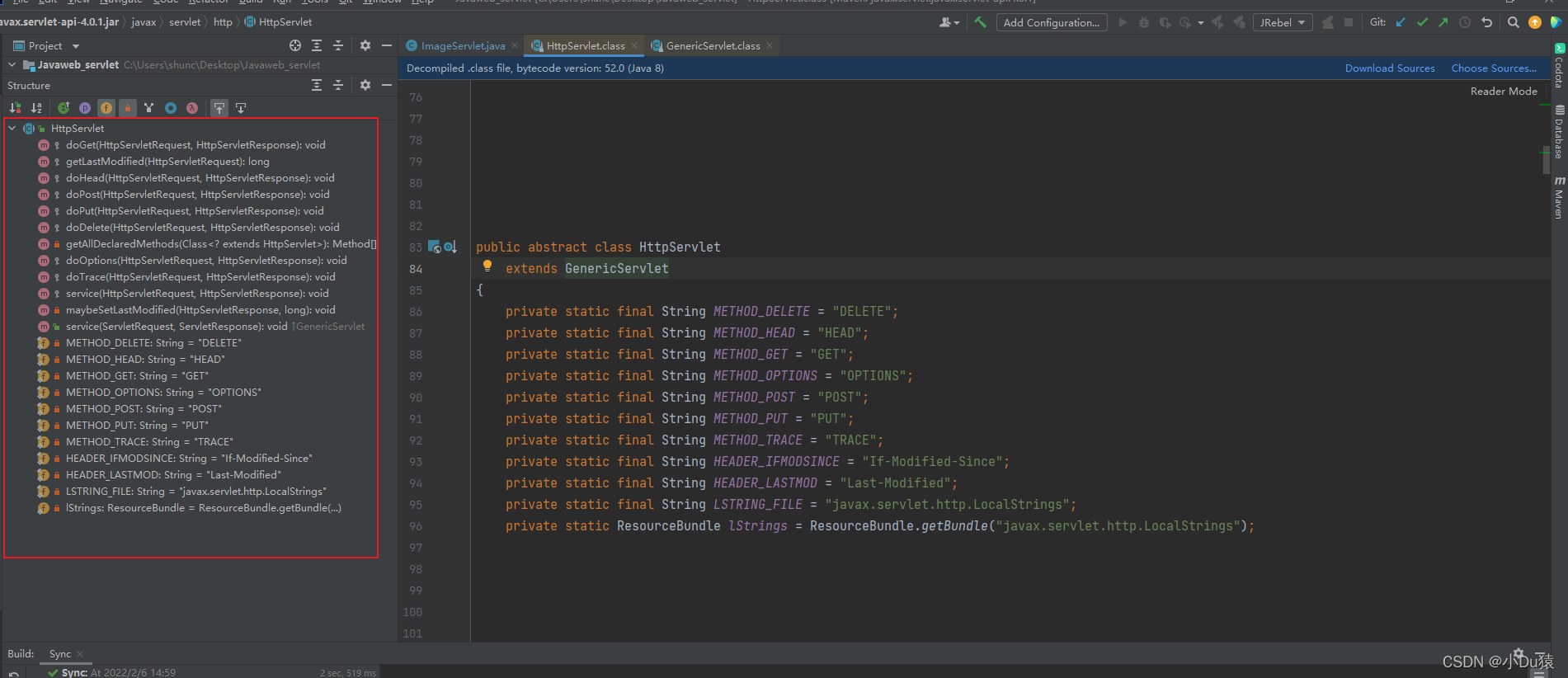Click the JRebel run rocket icon
The width and height of the screenshot is (1568, 678).
[1217, 22]
